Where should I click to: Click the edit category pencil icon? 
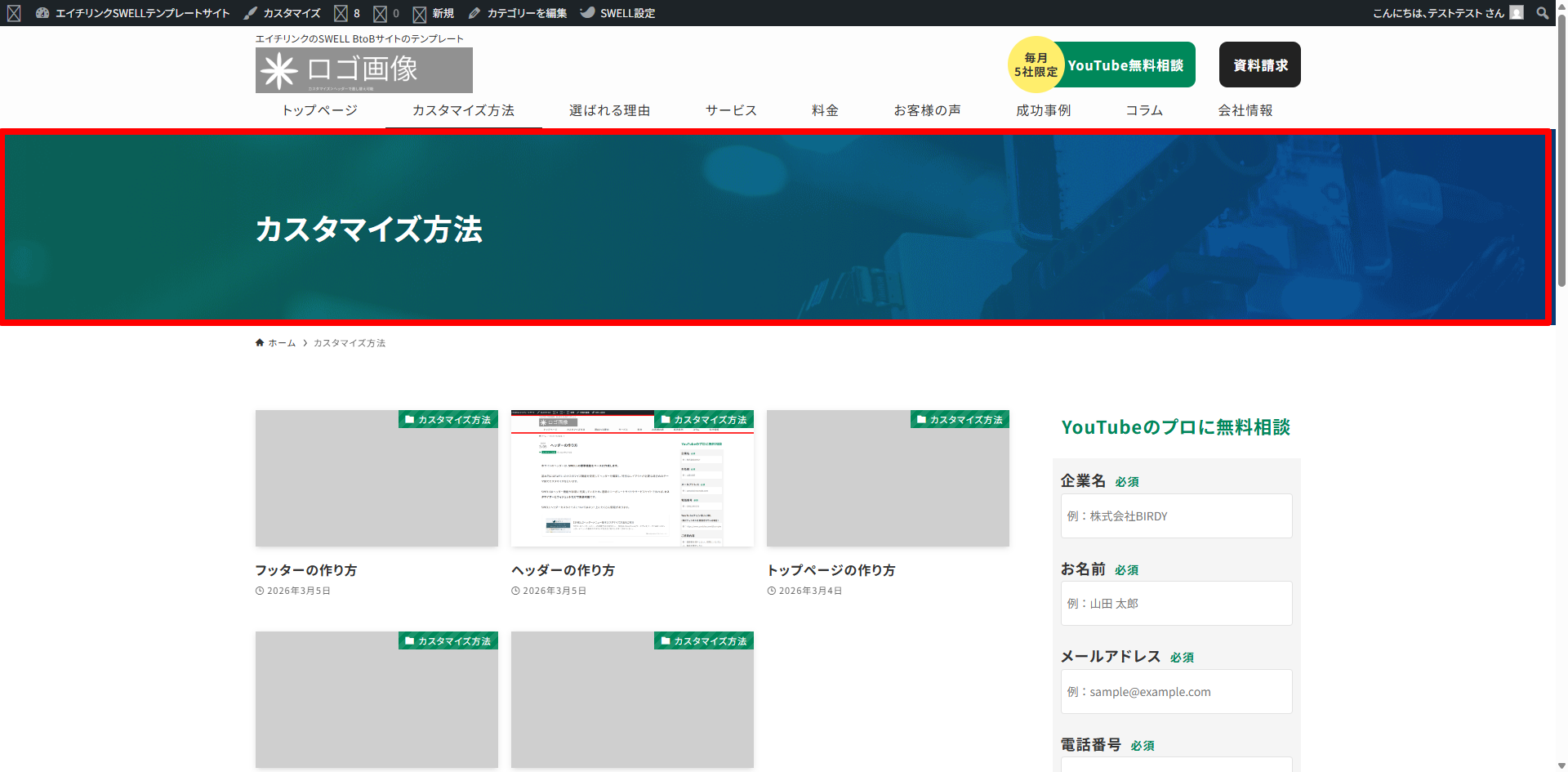tap(474, 13)
